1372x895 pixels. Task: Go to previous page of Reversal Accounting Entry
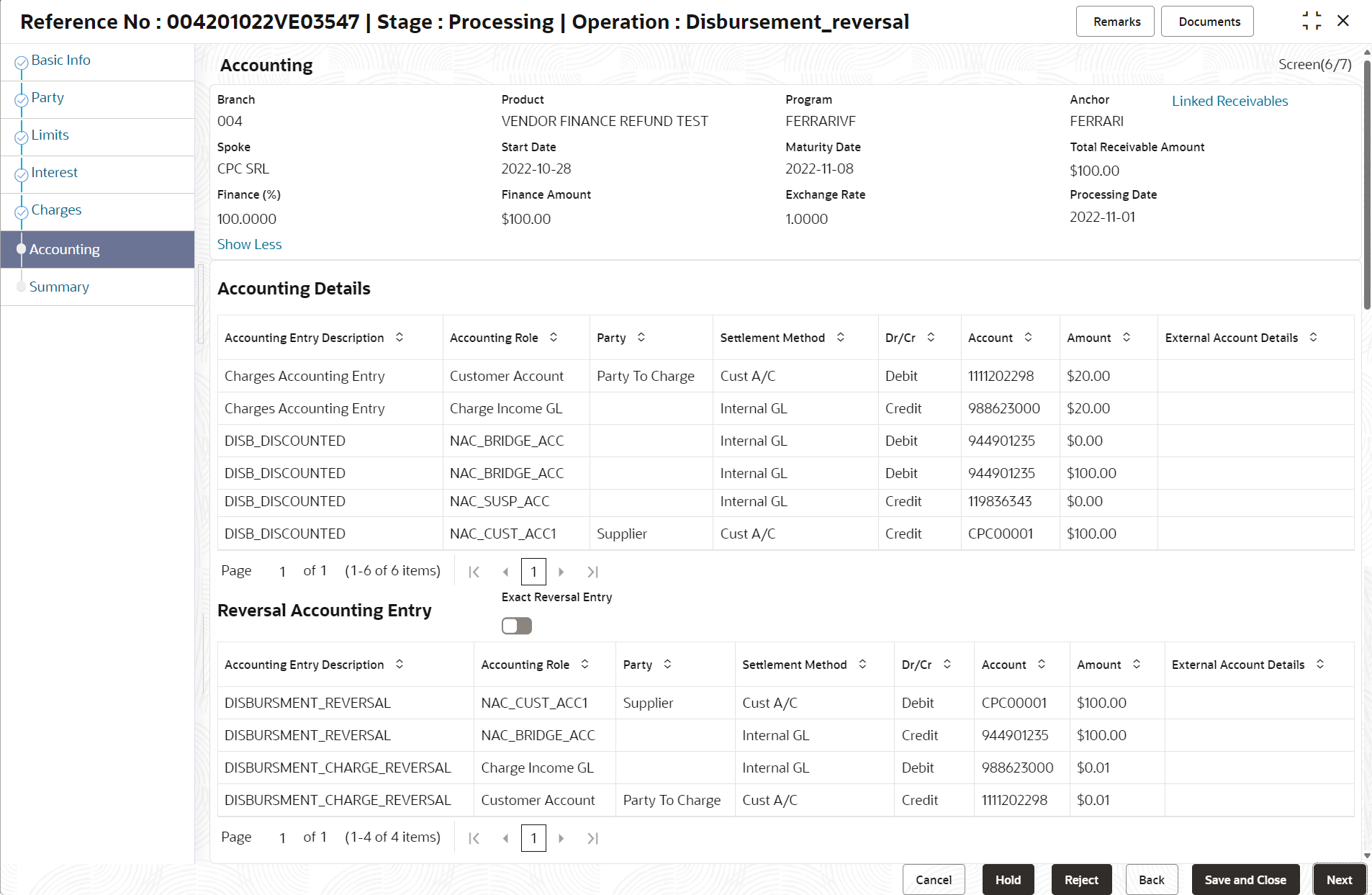pyautogui.click(x=505, y=838)
